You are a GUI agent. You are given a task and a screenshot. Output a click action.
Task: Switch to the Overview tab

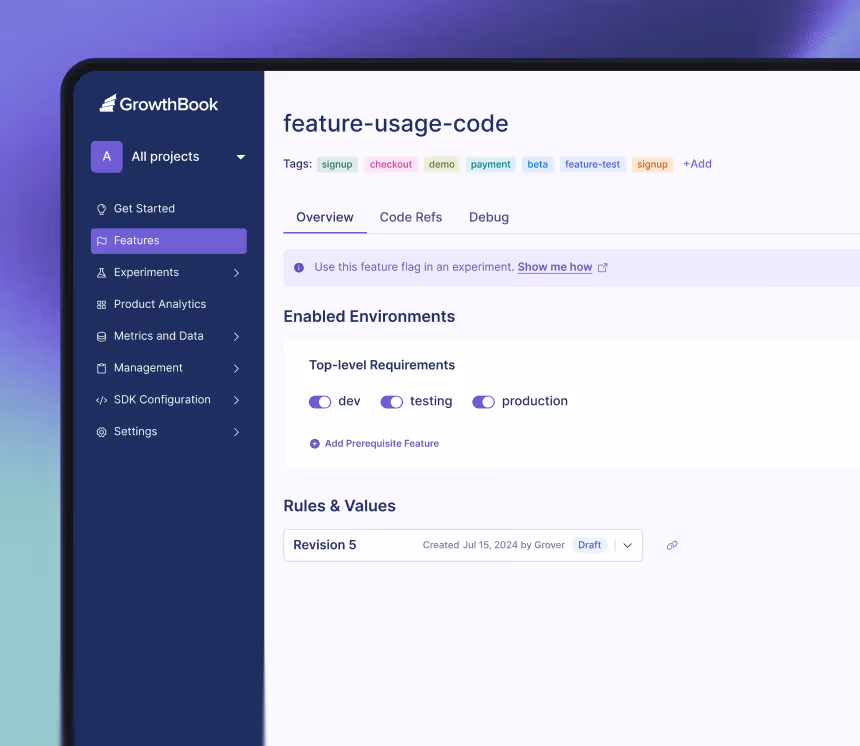coord(325,217)
